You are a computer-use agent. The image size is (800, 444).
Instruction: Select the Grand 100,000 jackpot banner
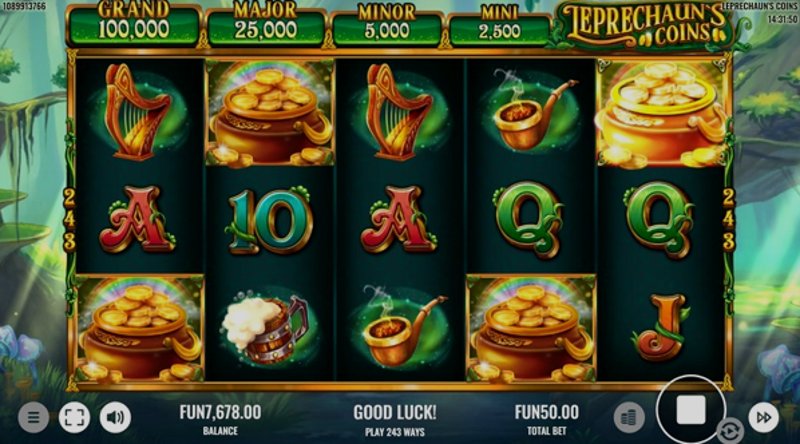134,24
